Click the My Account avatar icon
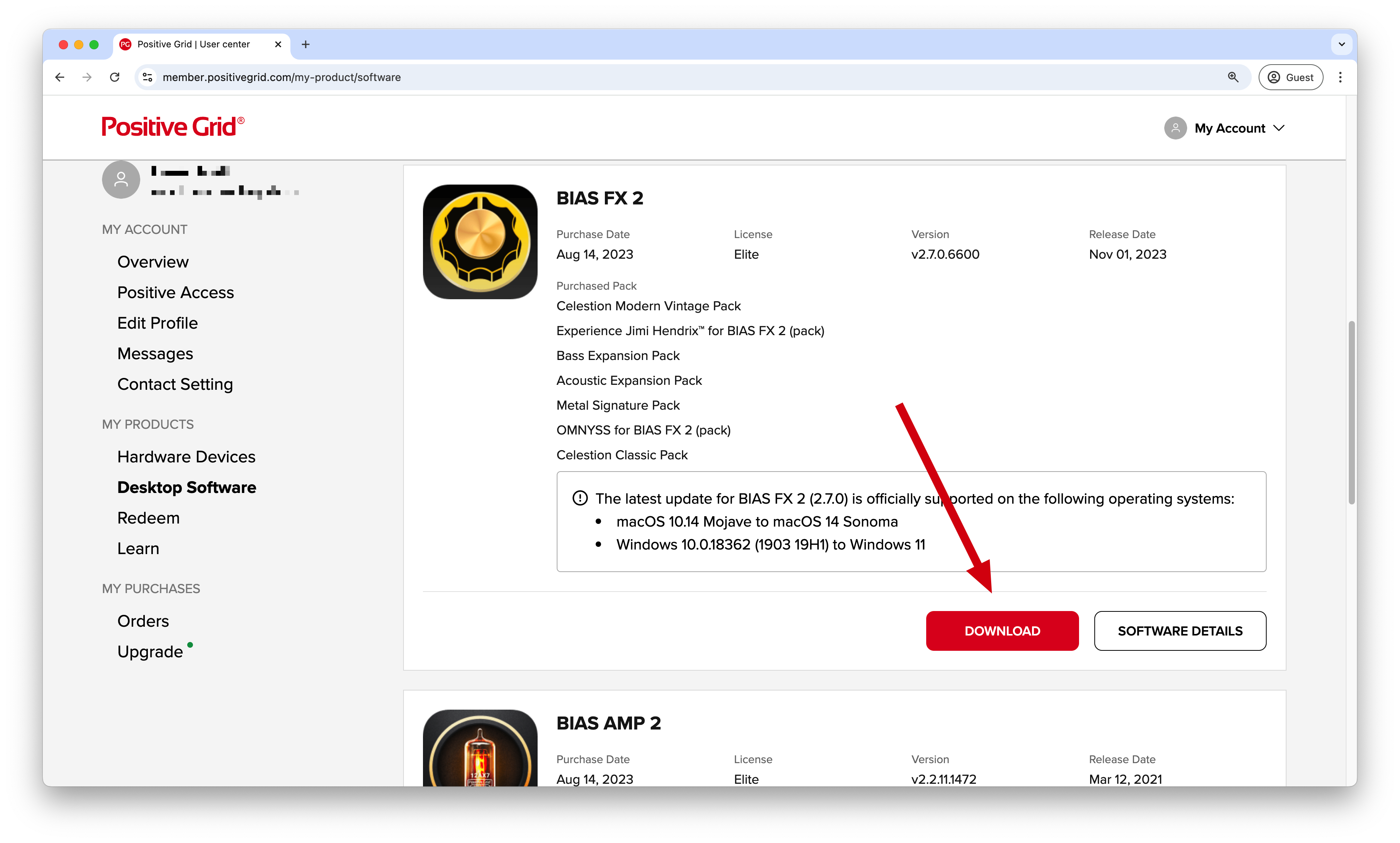The image size is (1400, 843). point(1175,128)
